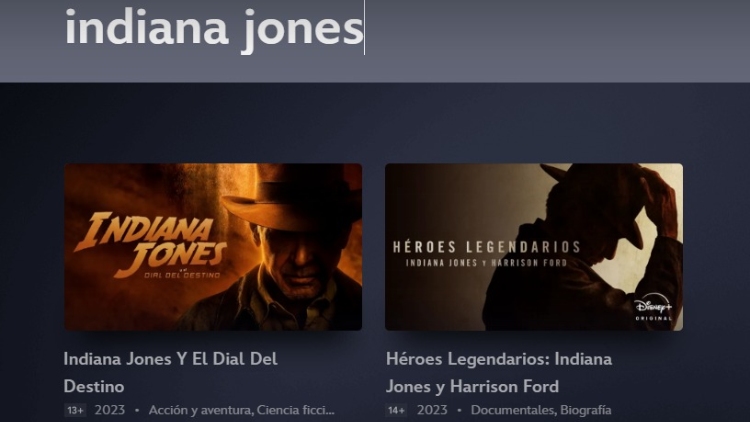
Task: Select the title "Héroes Legendarios: Indiana Jones y Harrison Ford"
Action: click(x=499, y=372)
